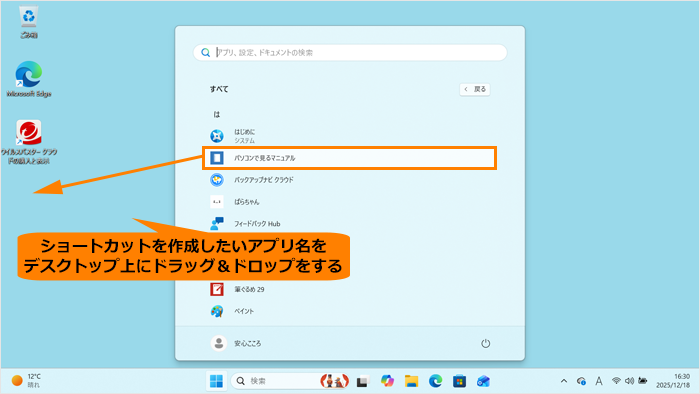This screenshot has height=394, width=700.
Task: Open the Wi-Fi network tray icon
Action: [x=616, y=381]
